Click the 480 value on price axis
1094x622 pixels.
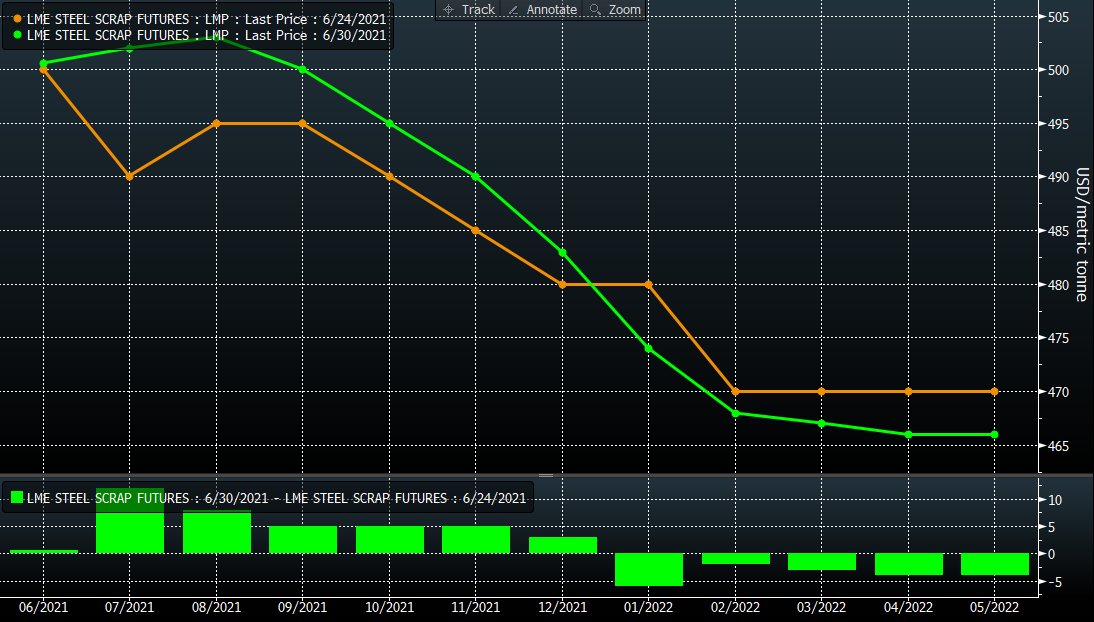click(x=1058, y=285)
